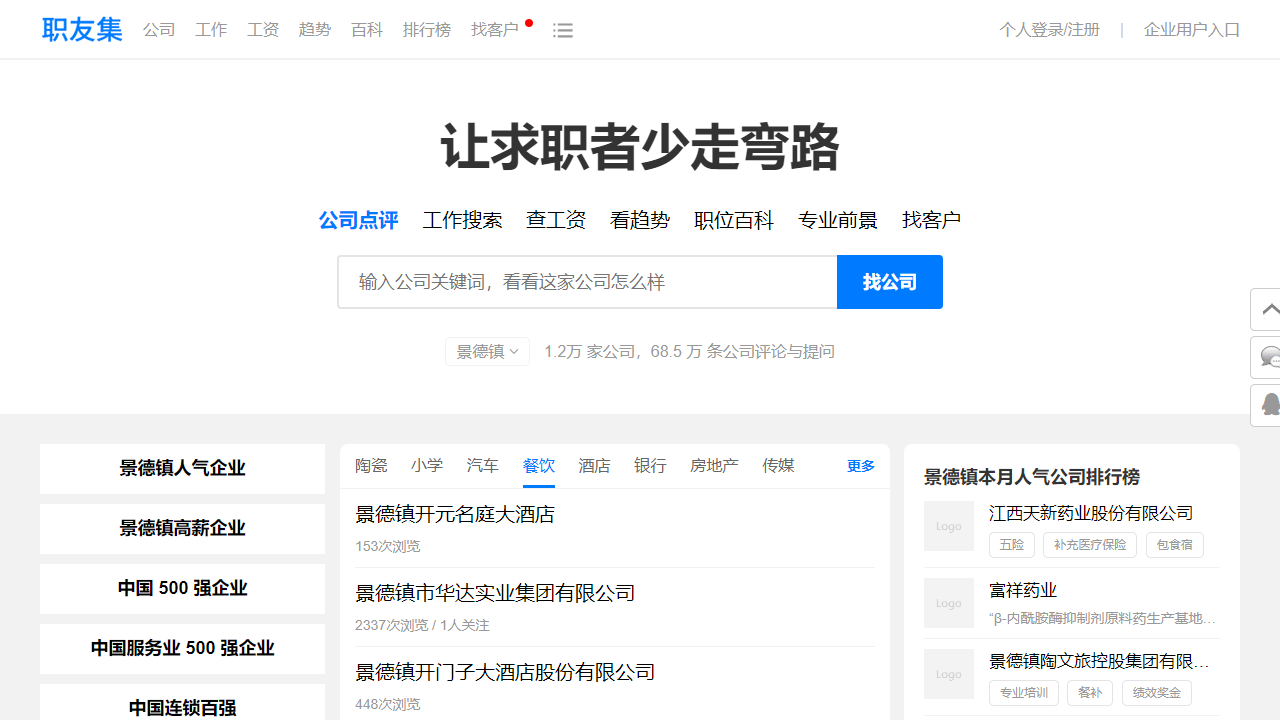The height and width of the screenshot is (720, 1280).
Task: Open 排行榜 in top navigation
Action: [x=427, y=30]
